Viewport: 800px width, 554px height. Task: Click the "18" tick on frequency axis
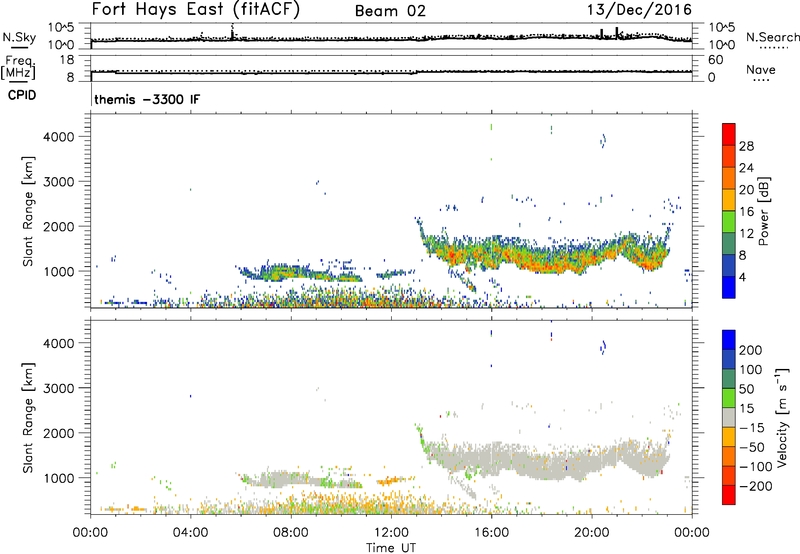[67, 60]
